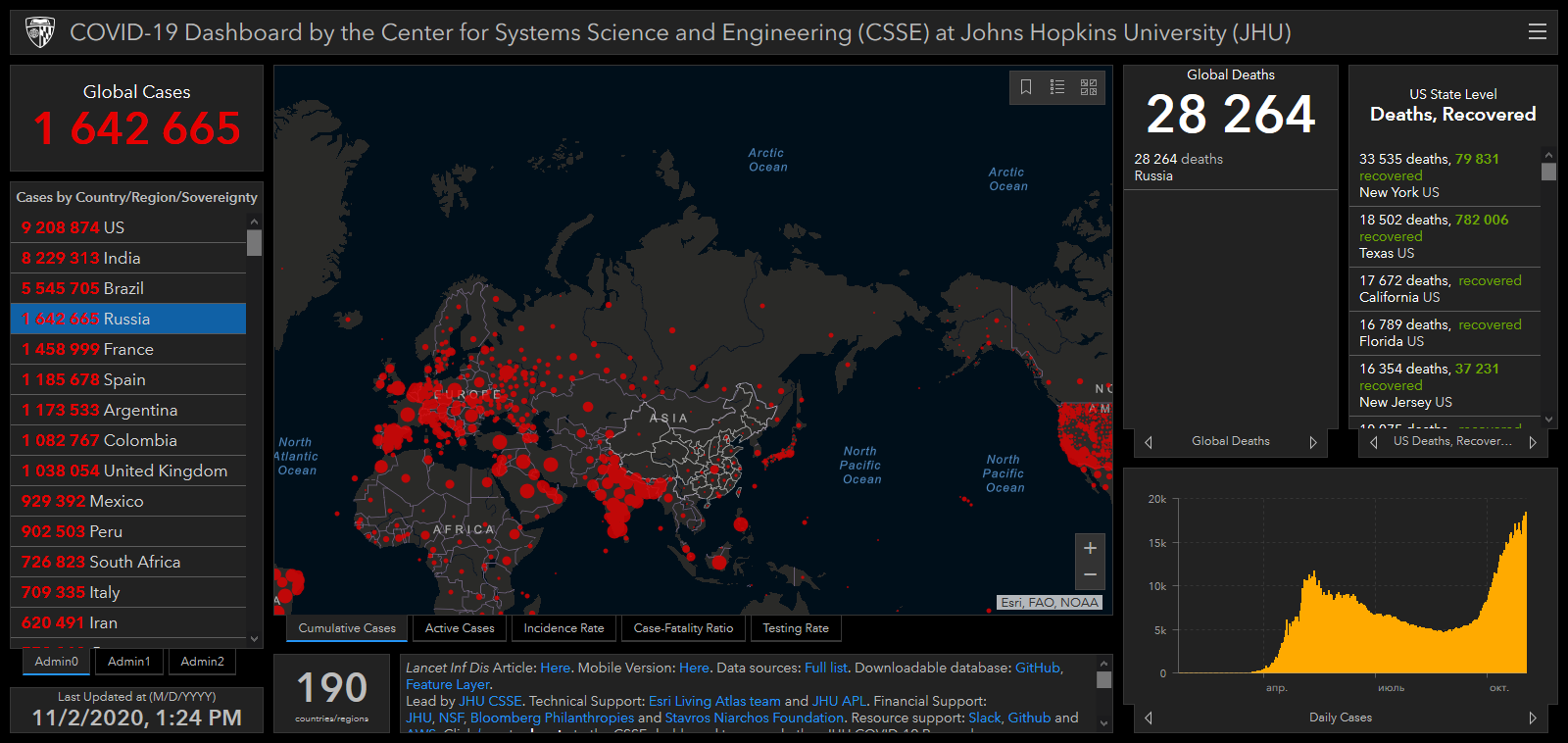Click the 28 264 deaths Russia entry
The height and width of the screenshot is (743, 1568).
pyautogui.click(x=1230, y=168)
